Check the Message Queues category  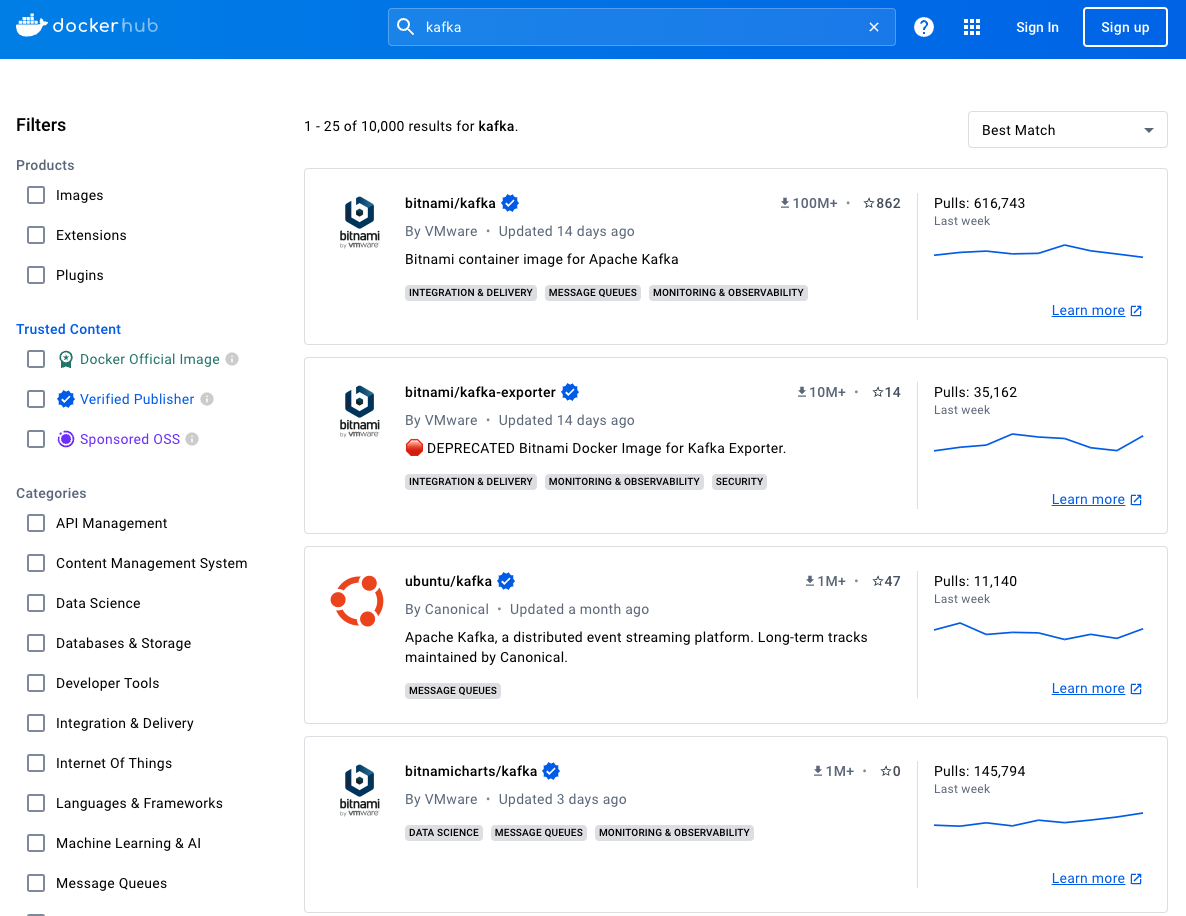[36, 883]
